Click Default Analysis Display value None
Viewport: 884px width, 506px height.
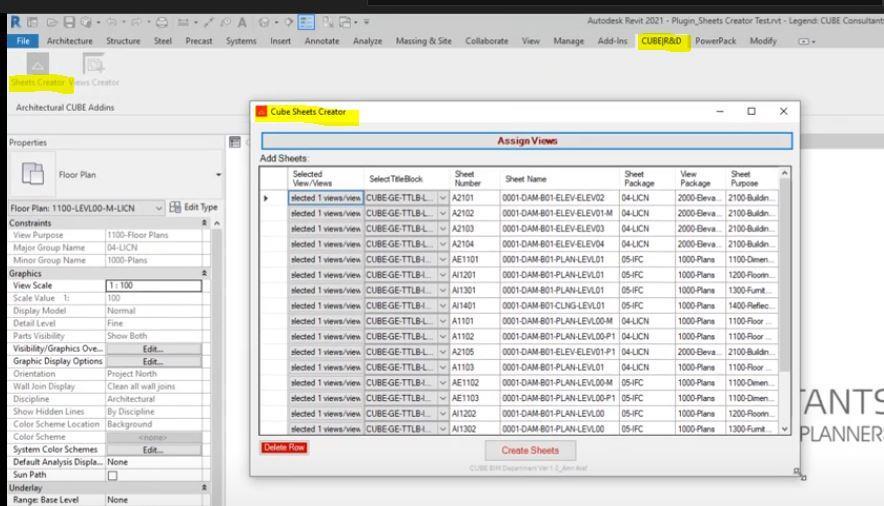(x=153, y=462)
